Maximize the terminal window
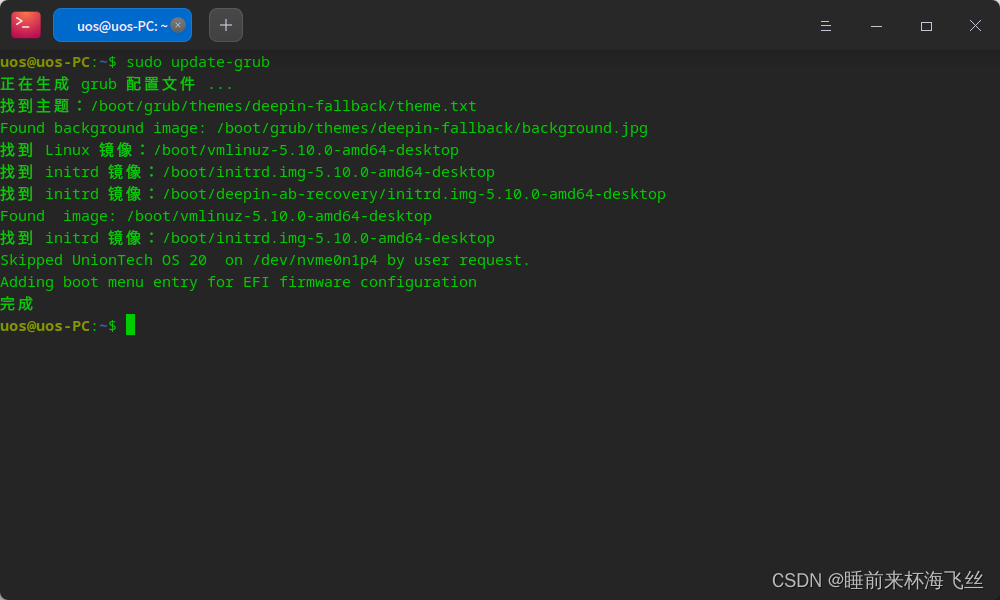The height and width of the screenshot is (600, 1000). (x=926, y=26)
